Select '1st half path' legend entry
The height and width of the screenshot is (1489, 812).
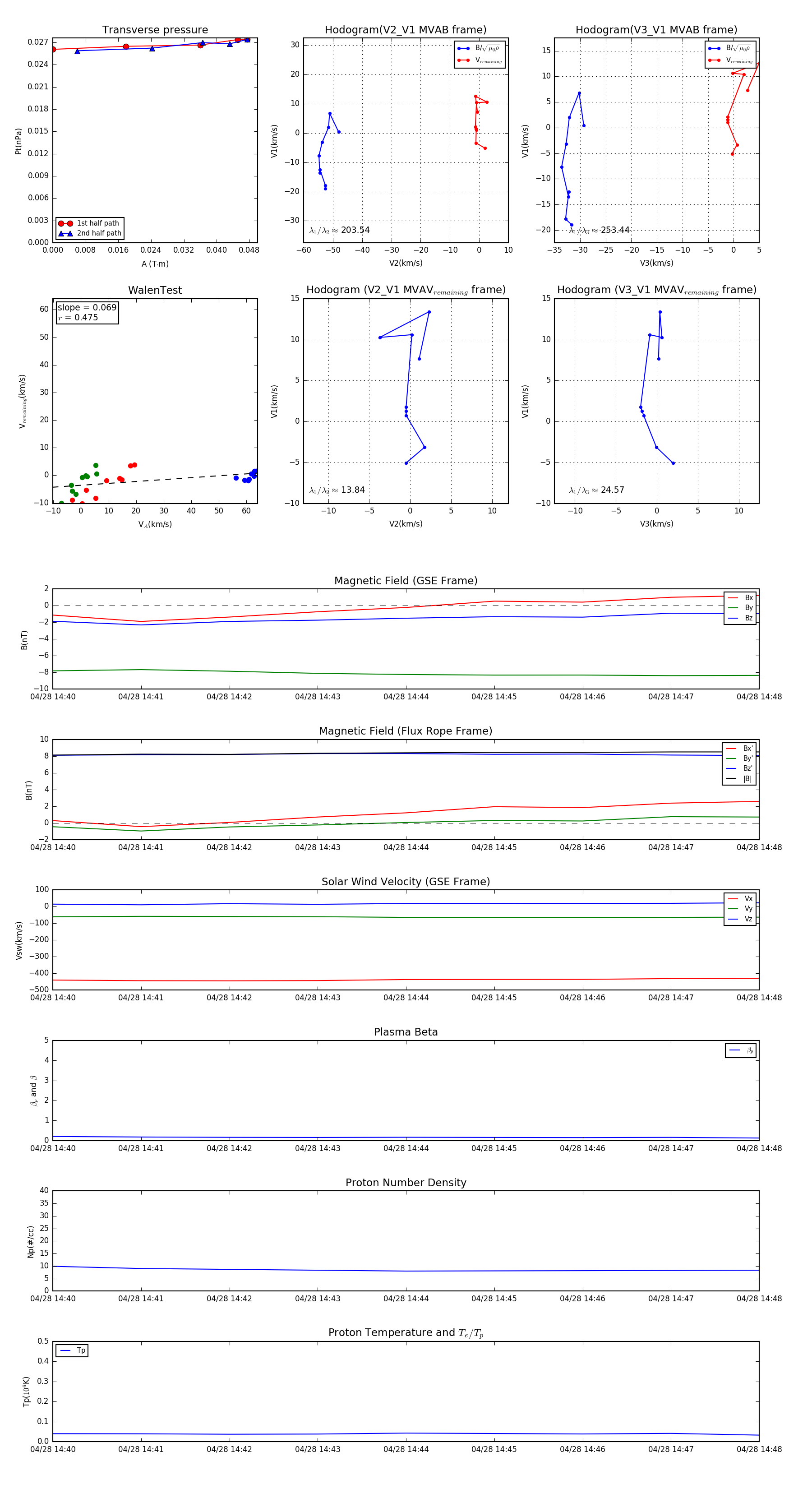click(90, 223)
